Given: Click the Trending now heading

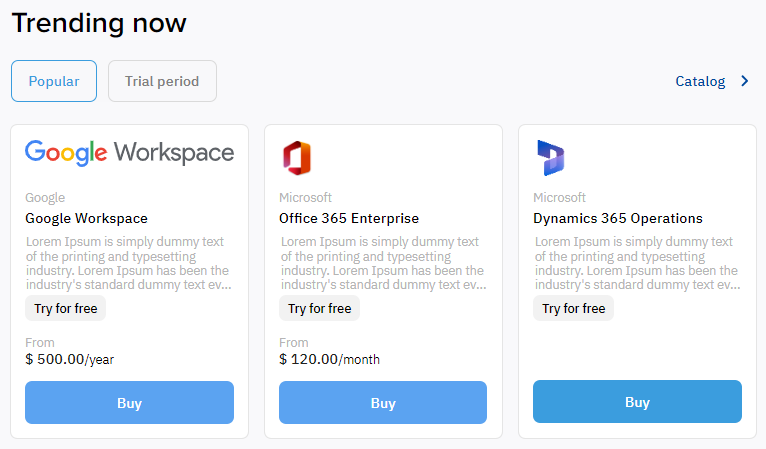Looking at the screenshot, I should (99, 23).
